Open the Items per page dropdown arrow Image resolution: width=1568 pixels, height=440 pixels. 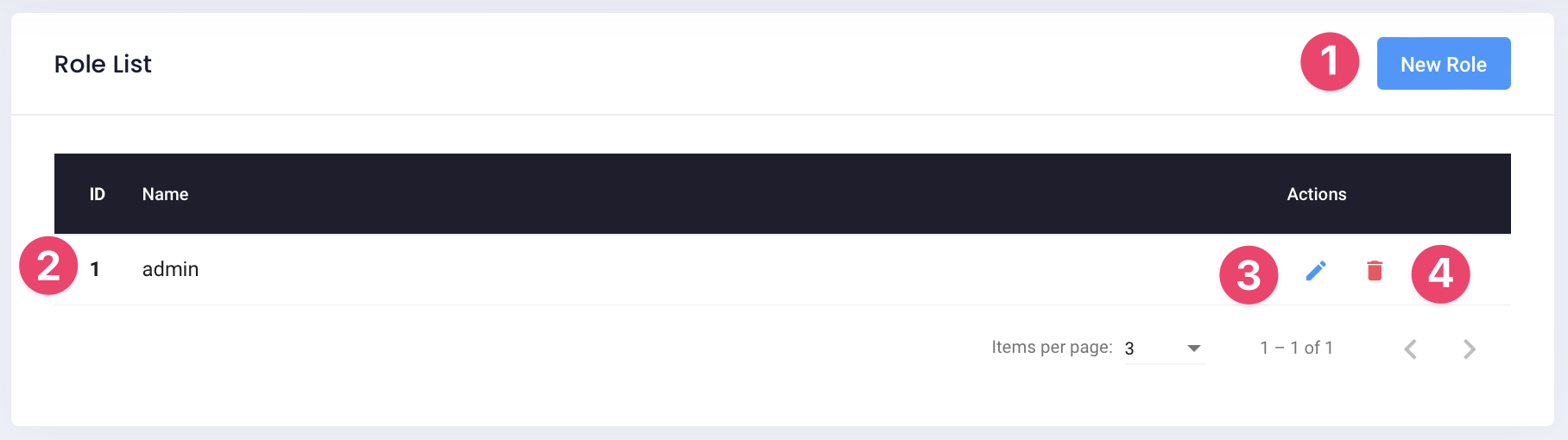[x=1194, y=349]
